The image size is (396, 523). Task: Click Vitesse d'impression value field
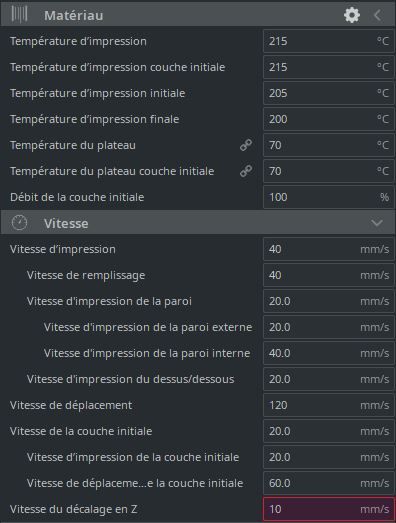(329, 249)
